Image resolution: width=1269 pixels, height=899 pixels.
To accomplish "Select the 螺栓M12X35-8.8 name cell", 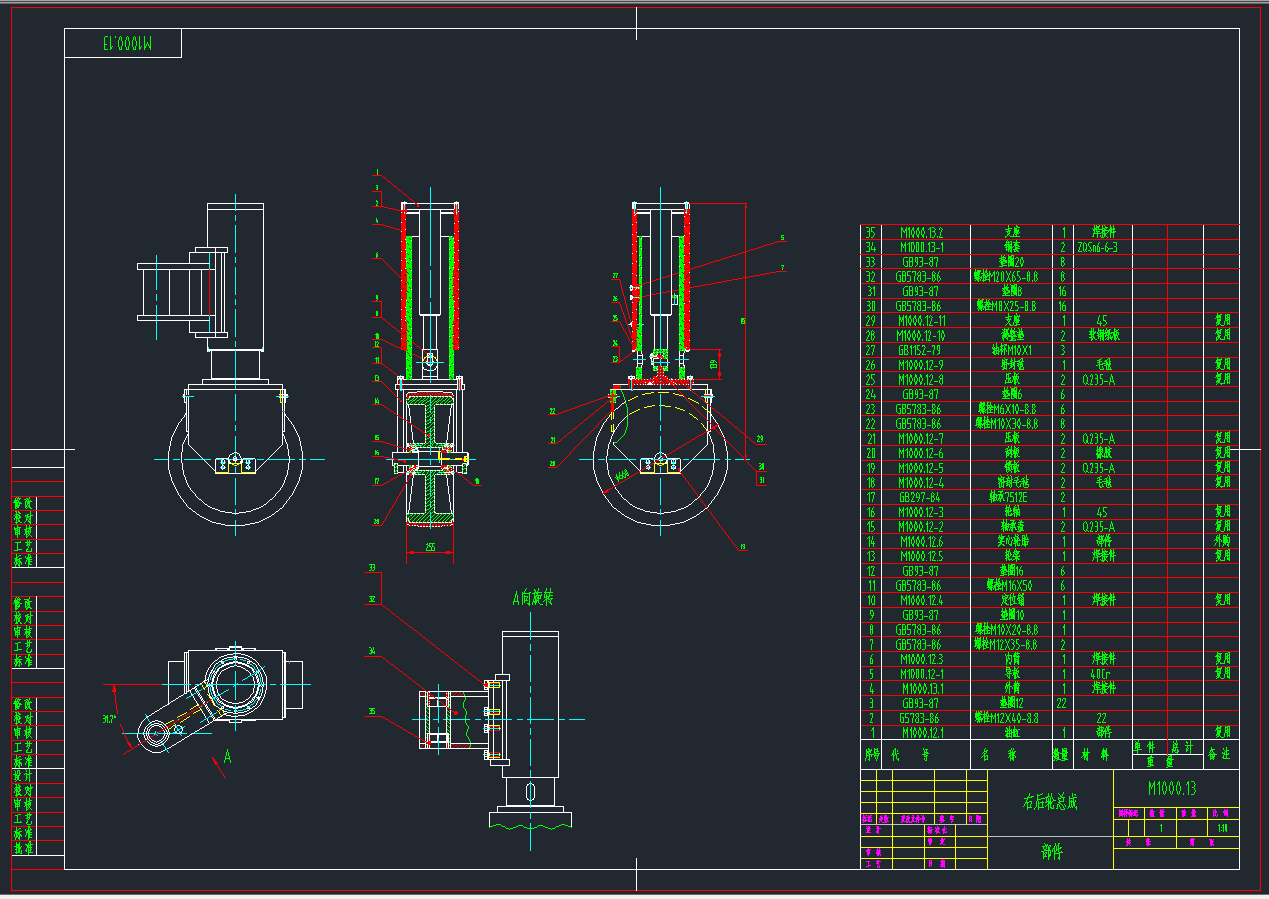I will [x=1004, y=644].
